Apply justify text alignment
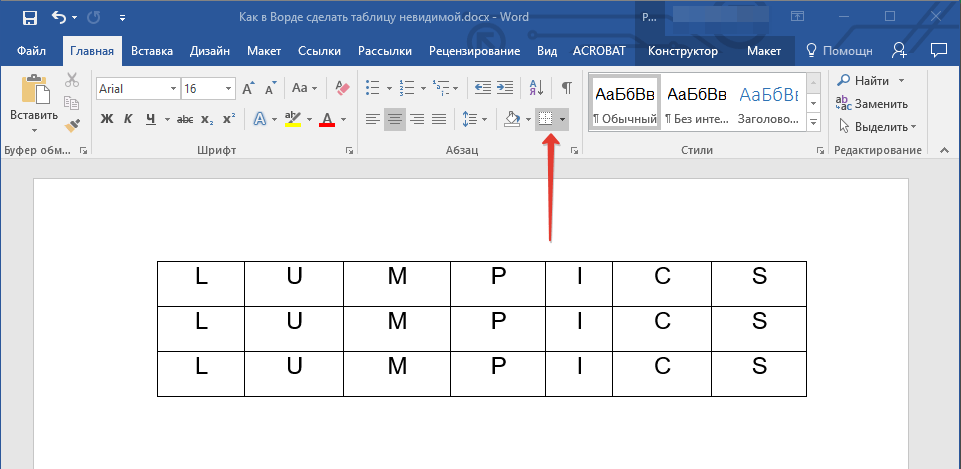 pos(439,119)
